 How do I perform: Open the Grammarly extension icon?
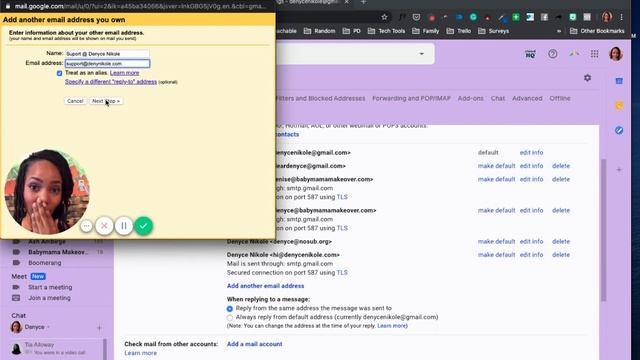tap(473, 17)
